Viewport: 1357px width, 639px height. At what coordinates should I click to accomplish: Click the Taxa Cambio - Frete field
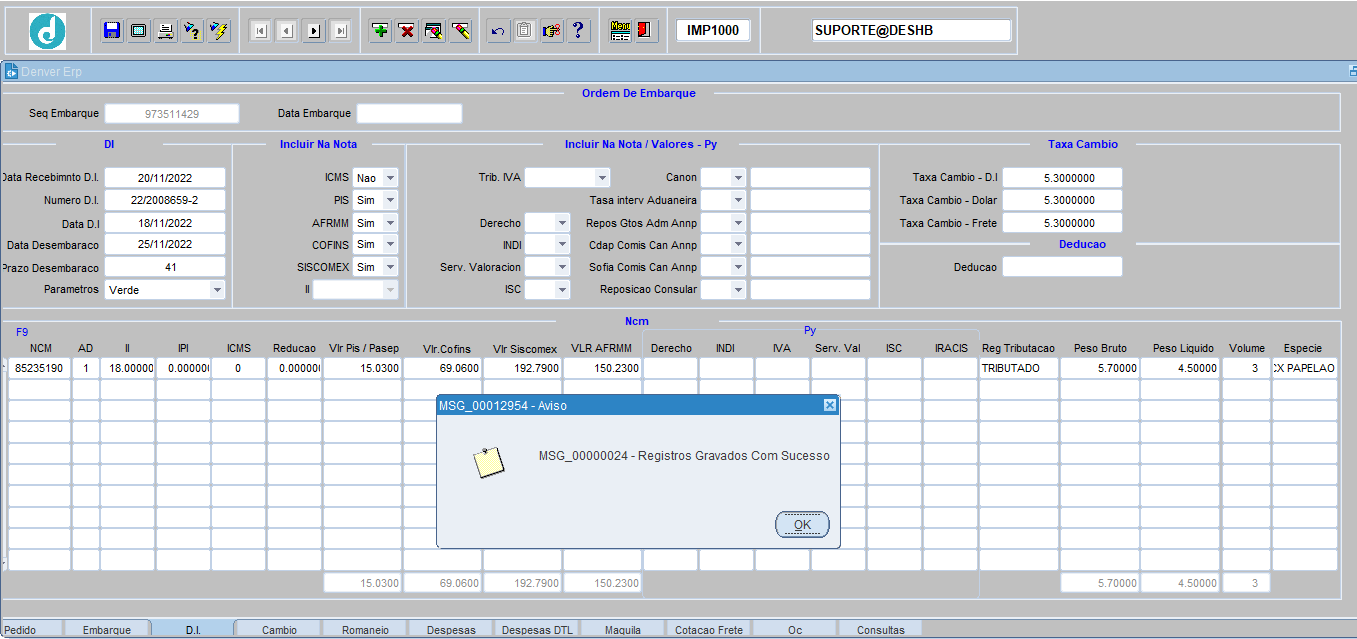[1062, 223]
